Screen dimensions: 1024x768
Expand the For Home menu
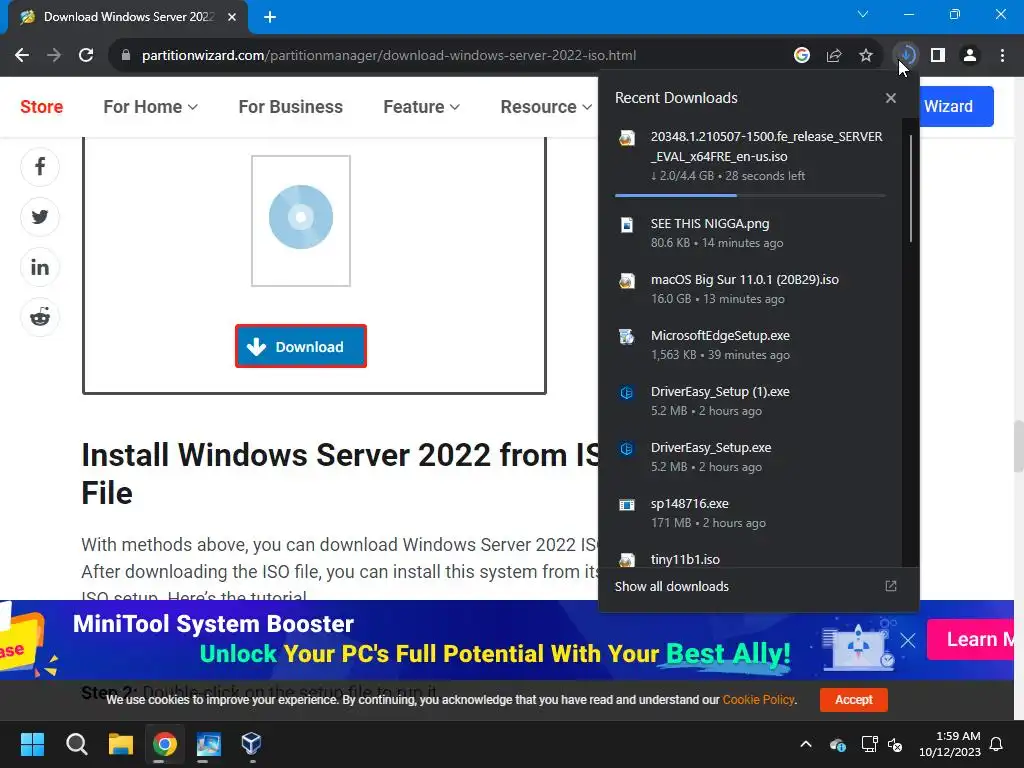(x=150, y=106)
